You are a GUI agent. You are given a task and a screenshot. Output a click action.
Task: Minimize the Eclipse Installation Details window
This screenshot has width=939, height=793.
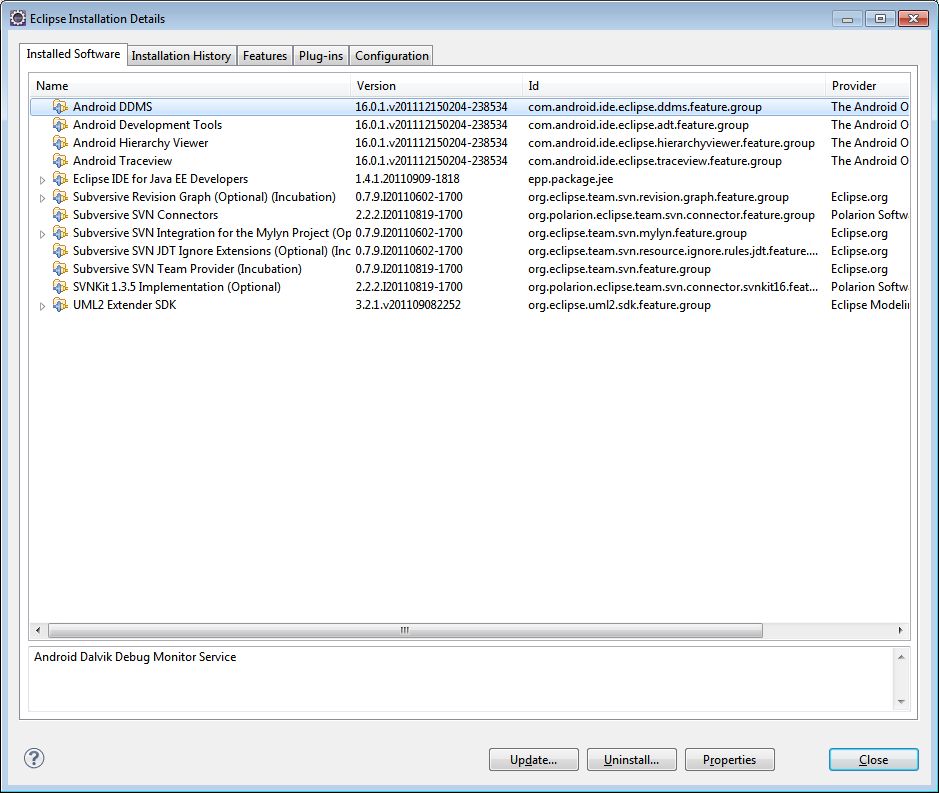coord(847,19)
